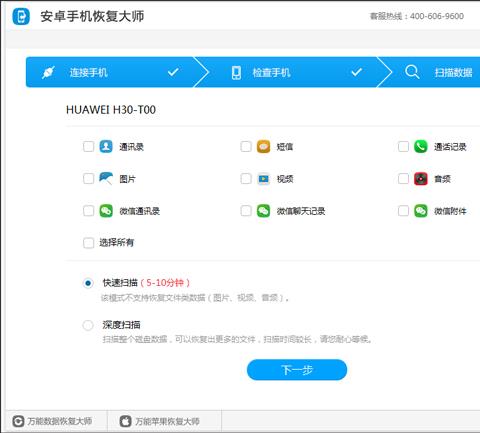The width and height of the screenshot is (480, 433).
Task: Click the magnifier icon for 扫描数据
Action: pyautogui.click(x=412, y=72)
